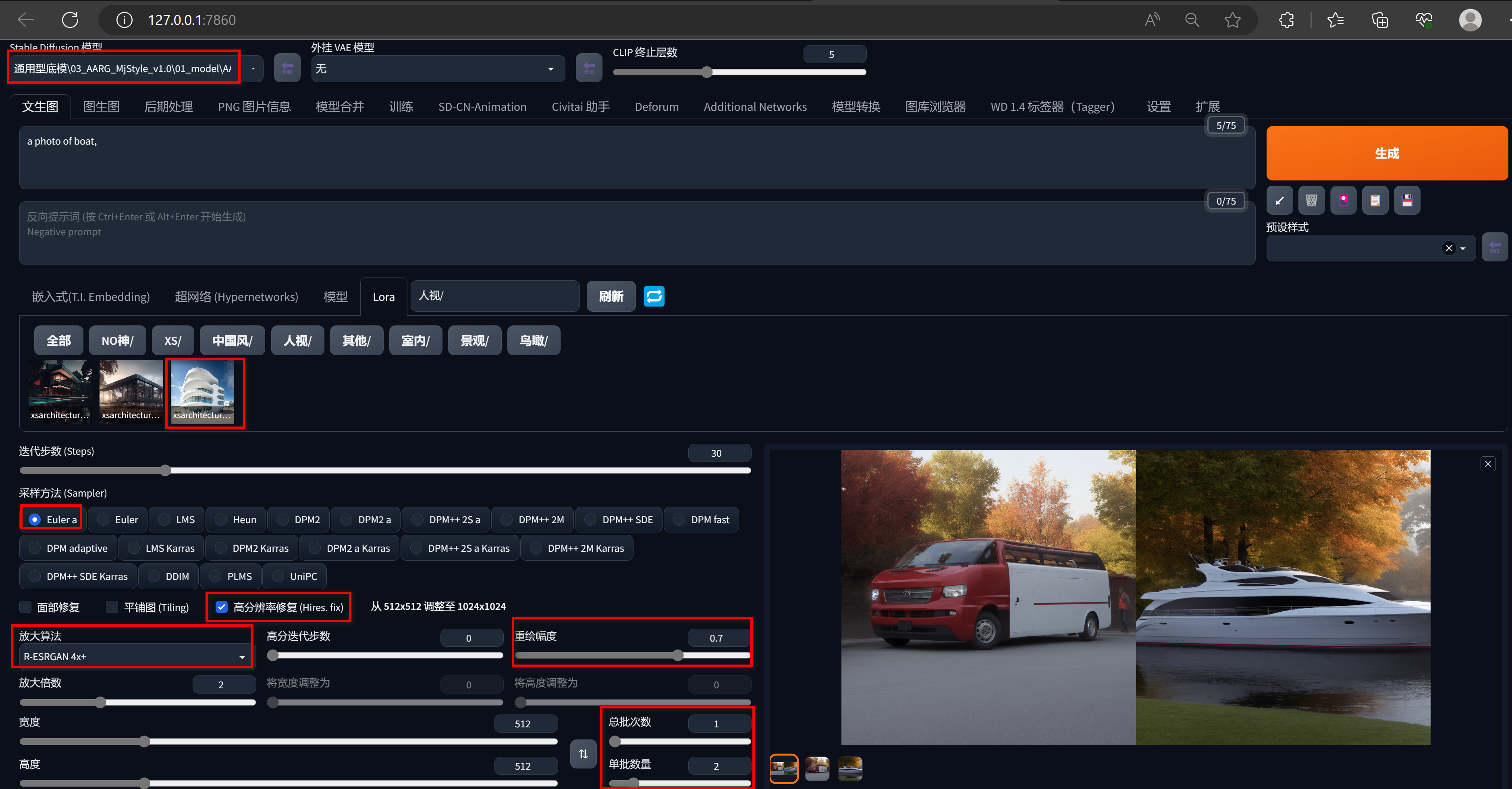Click the trash bin clear-prompt icon
The height and width of the screenshot is (789, 1512).
(1311, 201)
